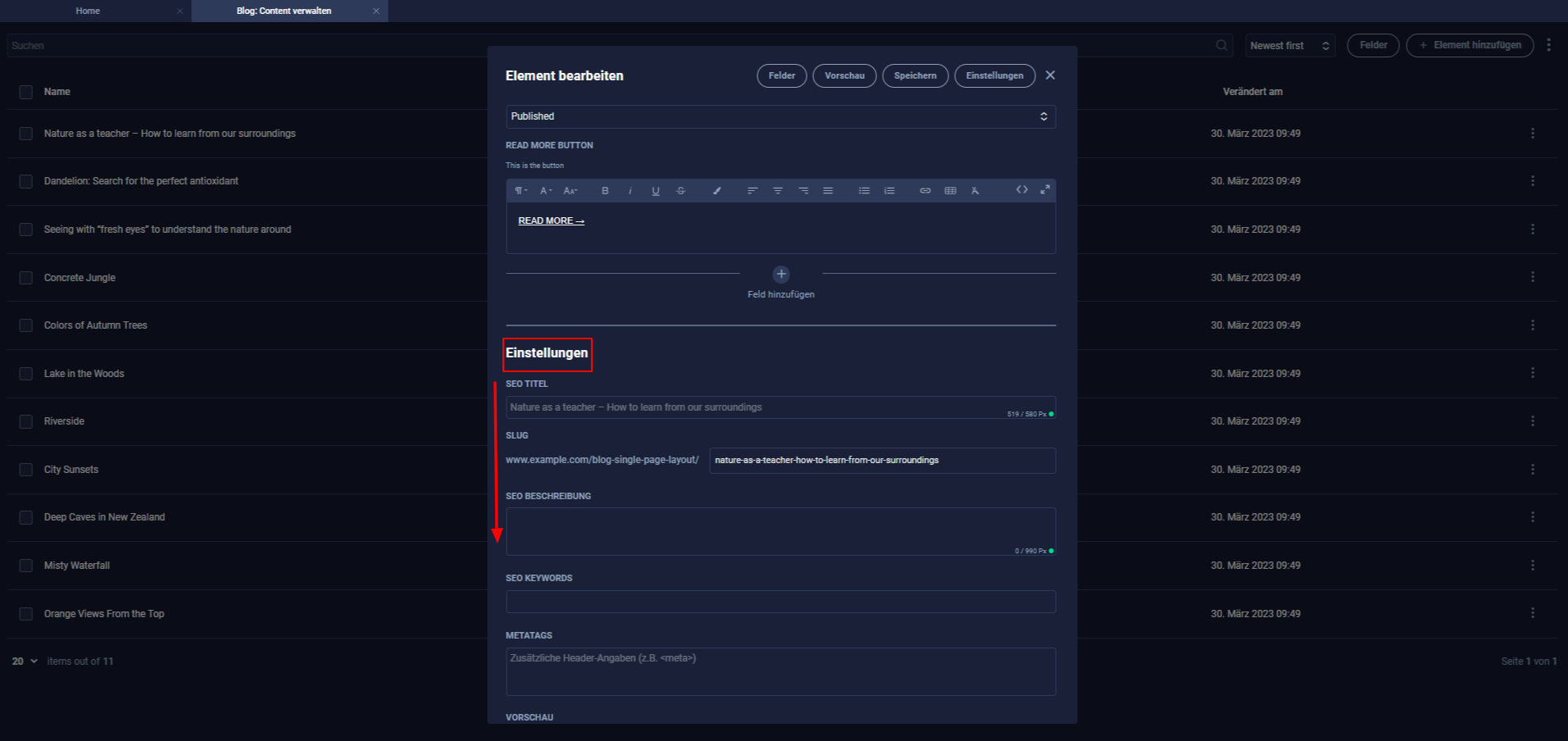Click Felder button in top bar
Viewport: 1568px width, 741px height.
pos(1374,45)
